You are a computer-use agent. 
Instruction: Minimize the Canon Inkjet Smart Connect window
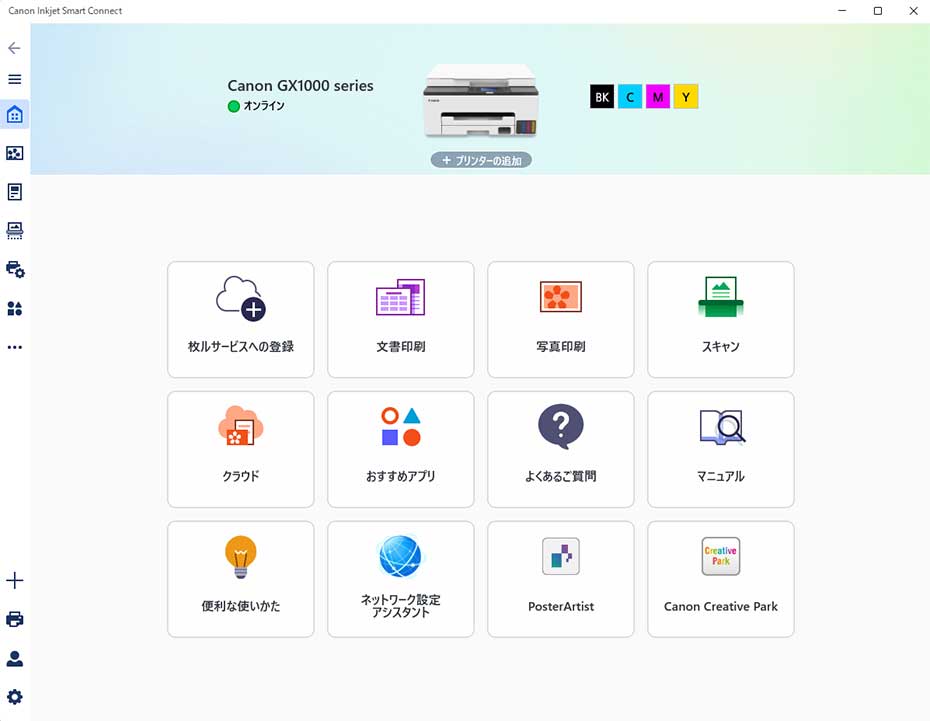(842, 11)
